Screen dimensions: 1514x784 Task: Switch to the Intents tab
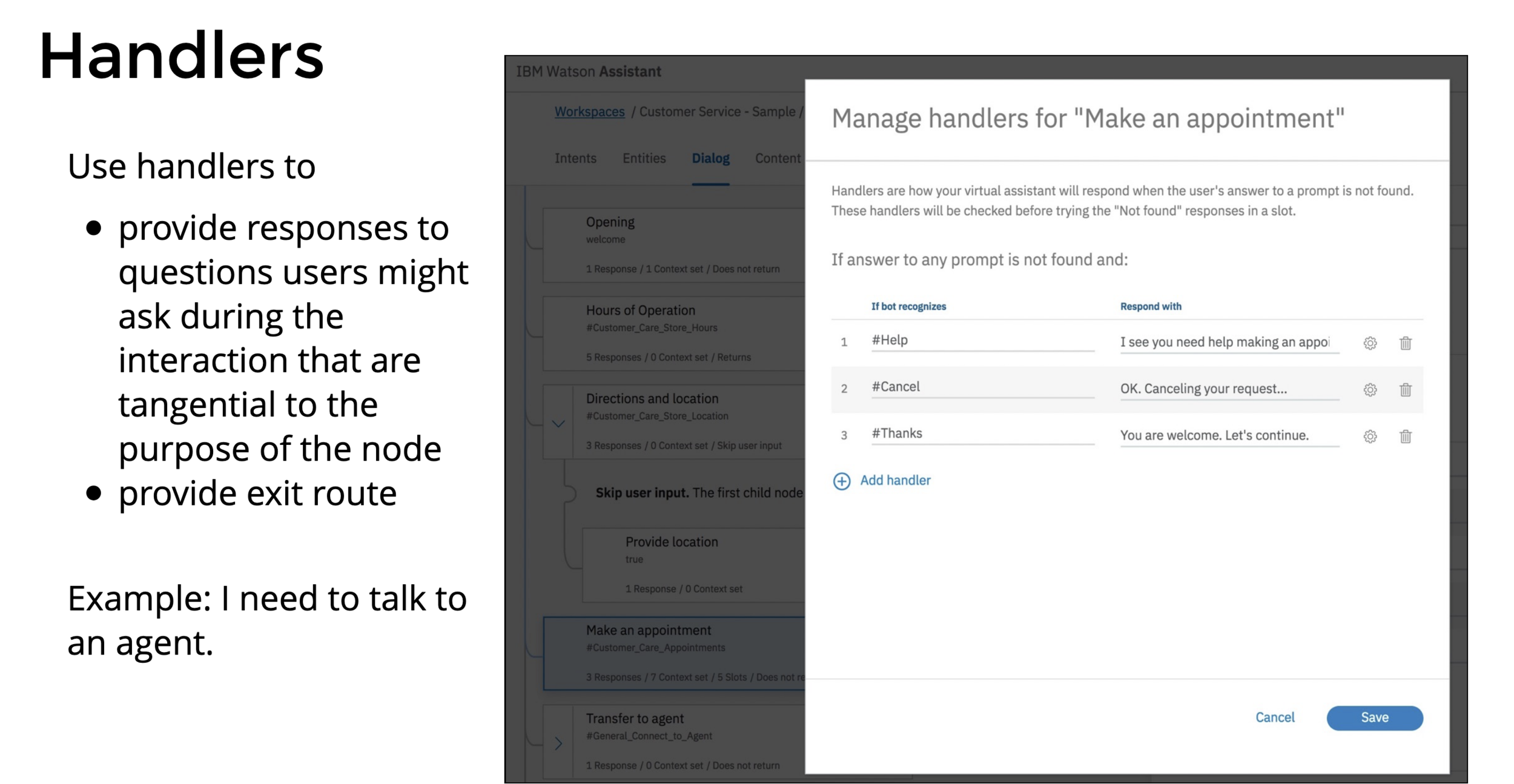coord(575,159)
